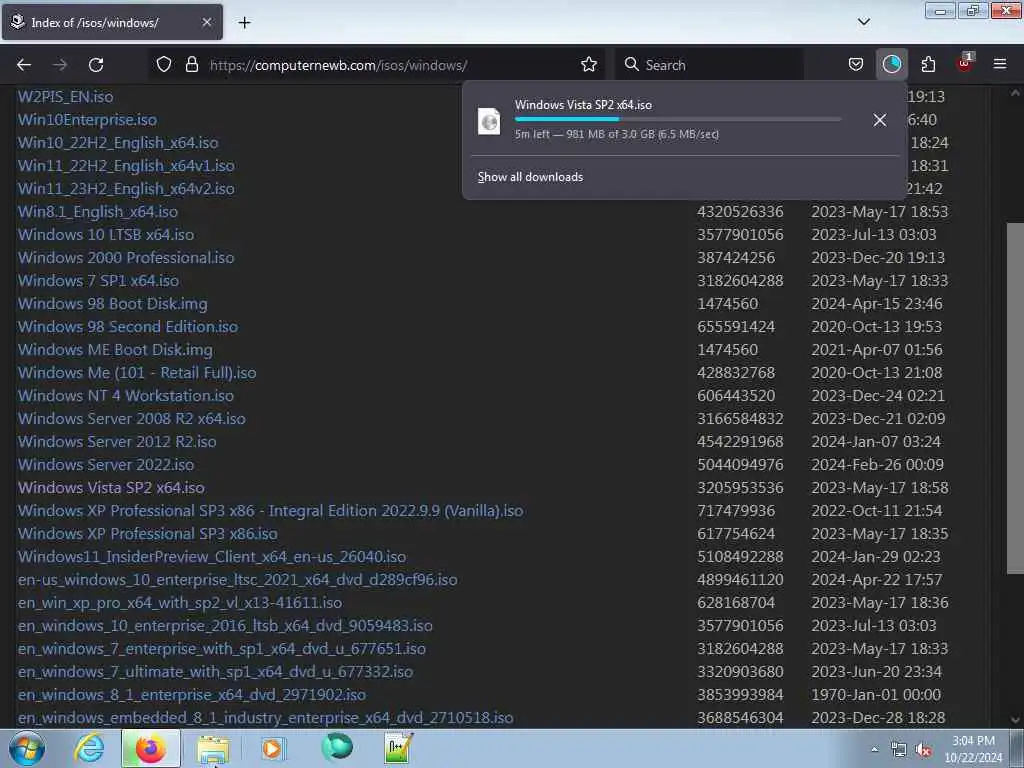This screenshot has height=768, width=1024.
Task: Click the muted volume tray icon
Action: (923, 750)
